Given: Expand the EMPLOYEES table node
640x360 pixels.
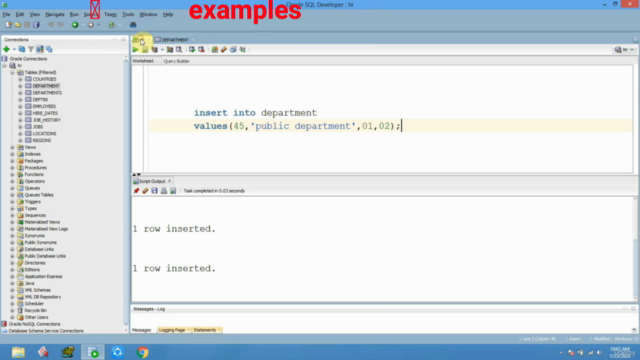Looking at the screenshot, I should click(20, 107).
